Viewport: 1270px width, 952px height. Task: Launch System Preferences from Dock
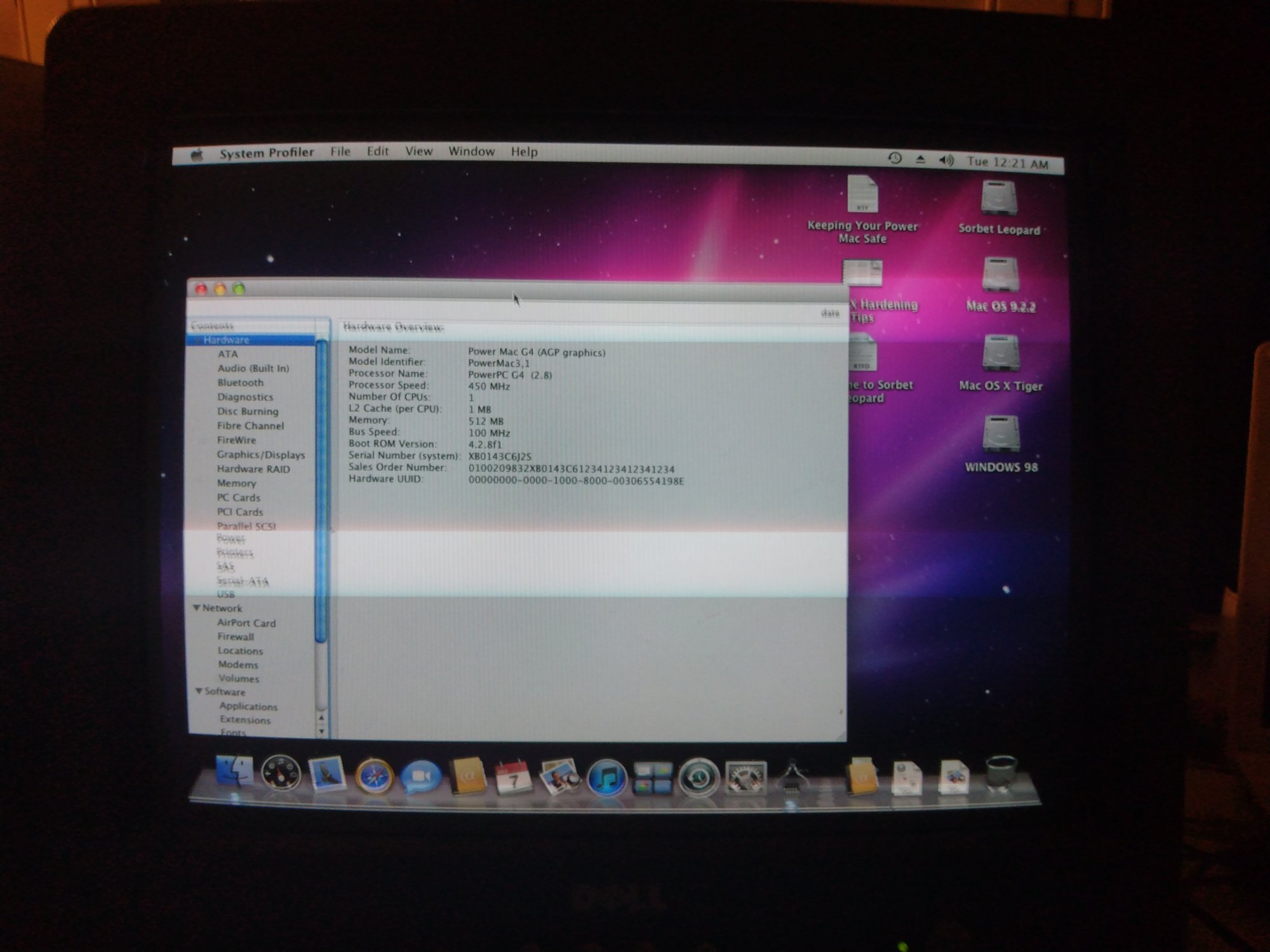(745, 778)
